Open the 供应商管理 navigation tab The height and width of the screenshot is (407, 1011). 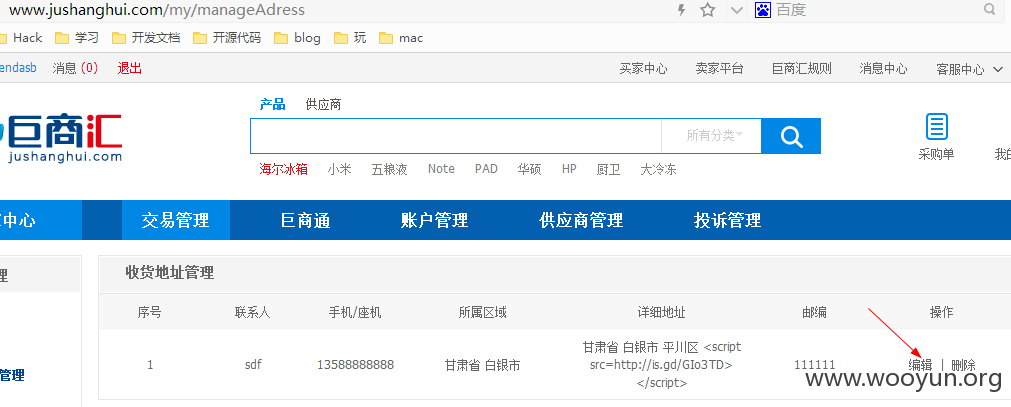[581, 220]
